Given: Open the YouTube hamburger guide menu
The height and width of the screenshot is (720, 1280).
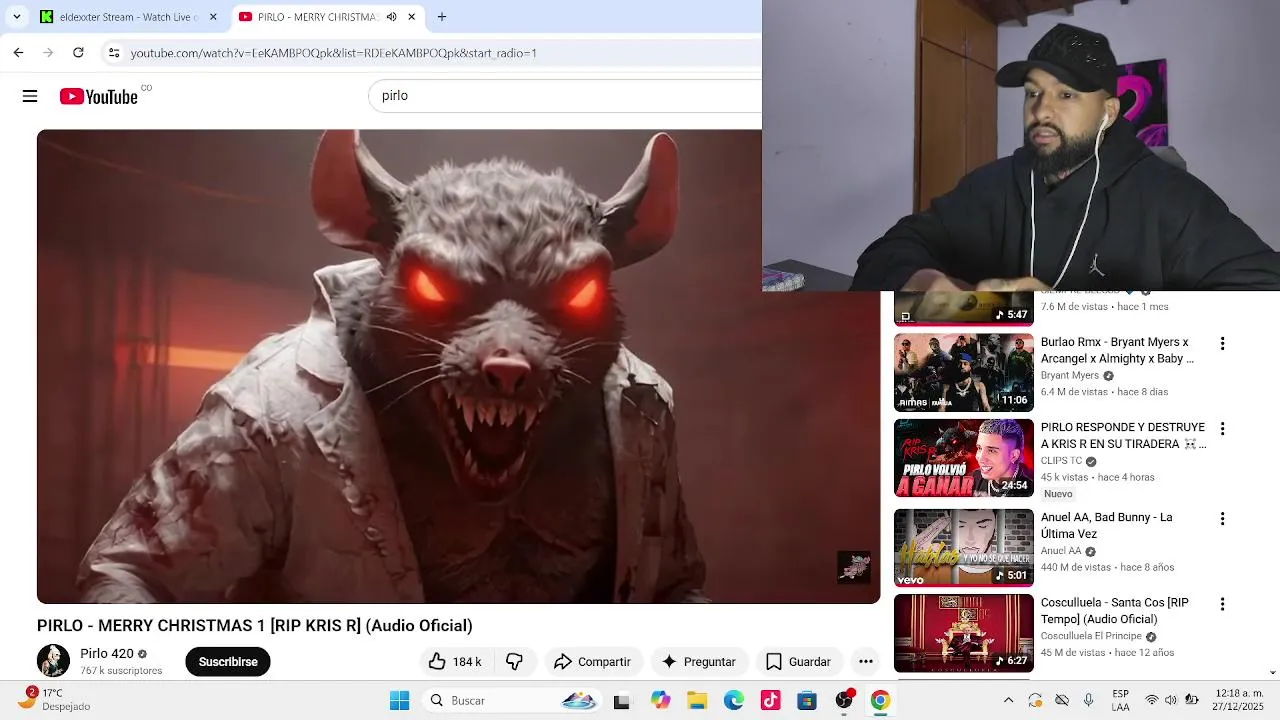Looking at the screenshot, I should [30, 96].
